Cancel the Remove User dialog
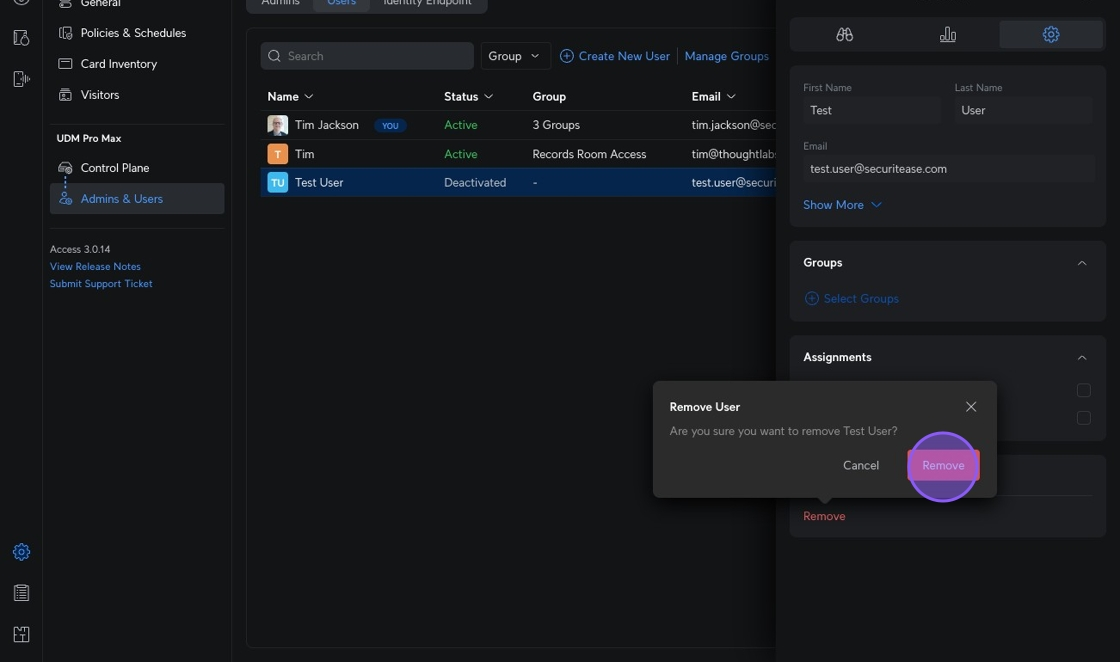Screen dimensions: 1120x662 pyautogui.click(x=860, y=465)
